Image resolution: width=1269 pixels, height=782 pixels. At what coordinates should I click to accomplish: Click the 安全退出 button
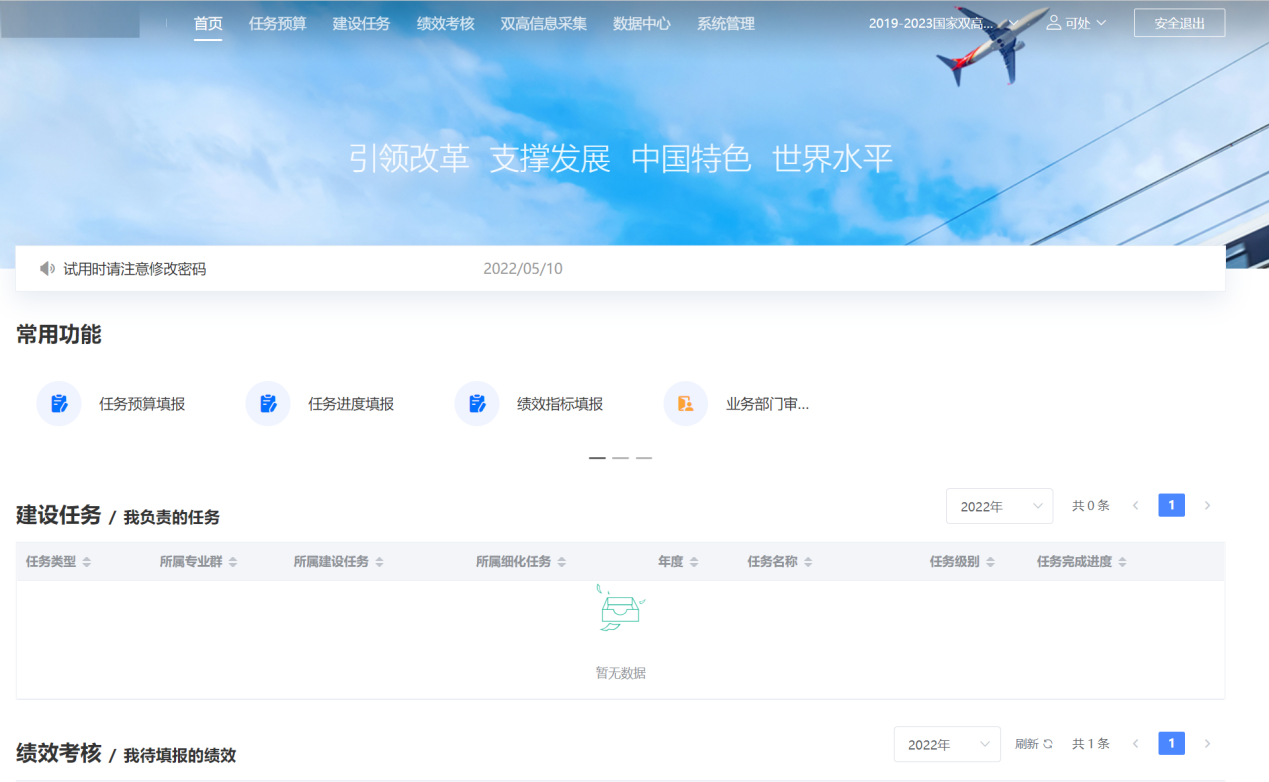point(1179,23)
